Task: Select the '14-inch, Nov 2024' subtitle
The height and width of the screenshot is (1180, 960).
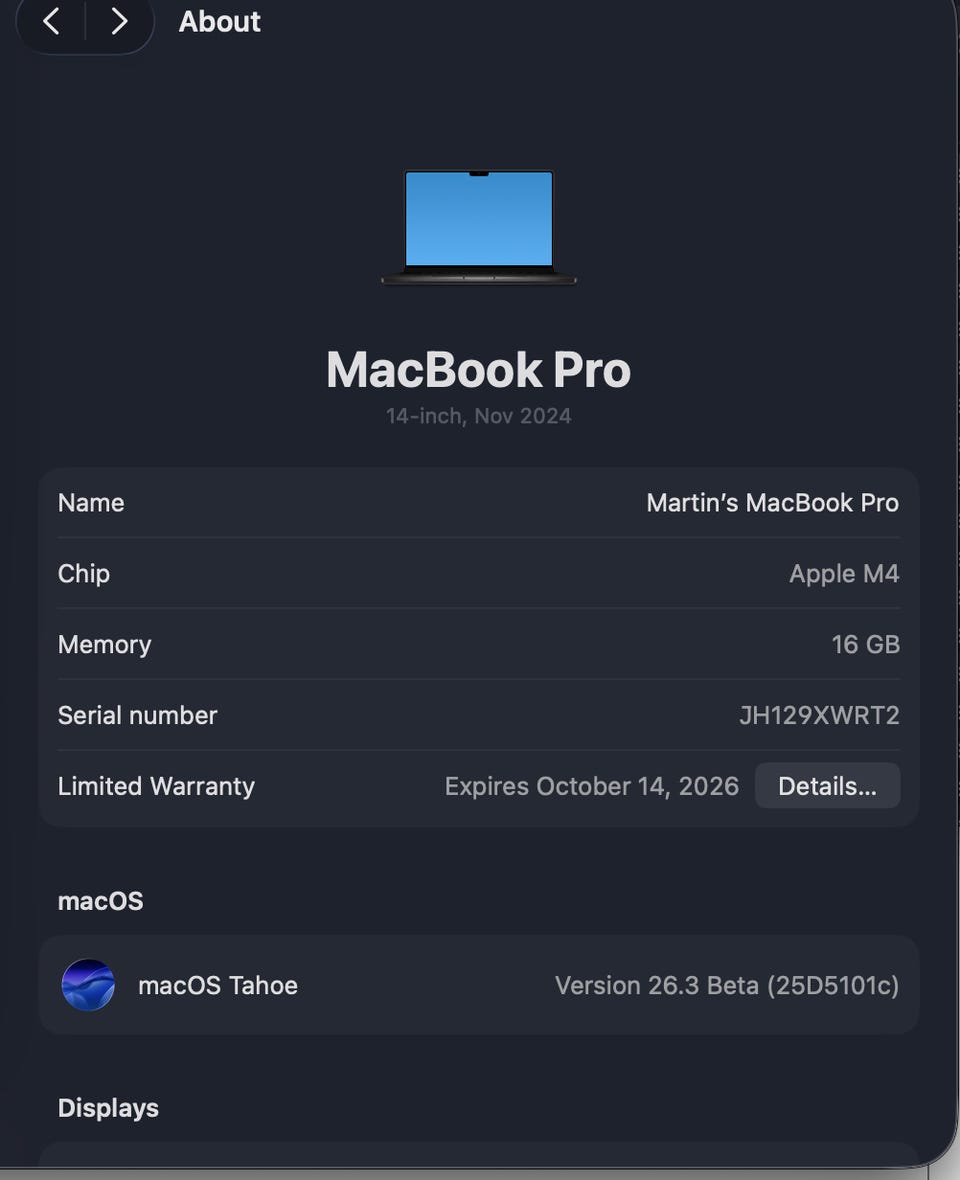Action: (478, 416)
